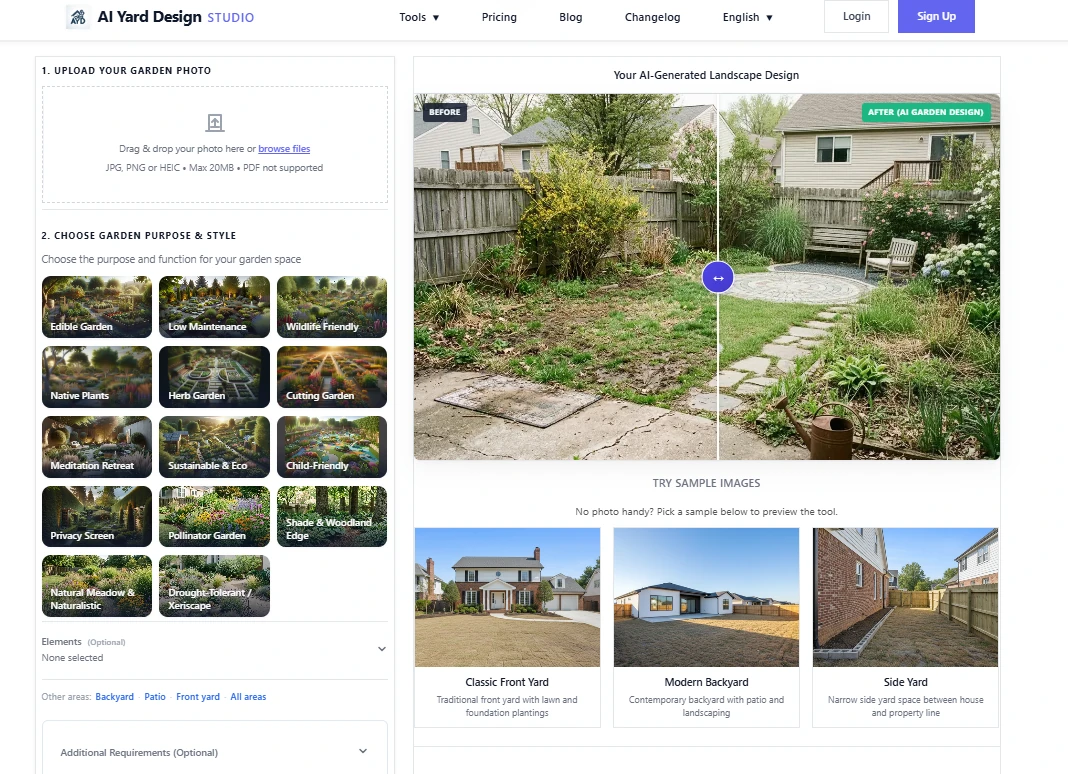Select the Drought-Tolerant / Xeriscape style
This screenshot has height=774, width=1068.
215,586
